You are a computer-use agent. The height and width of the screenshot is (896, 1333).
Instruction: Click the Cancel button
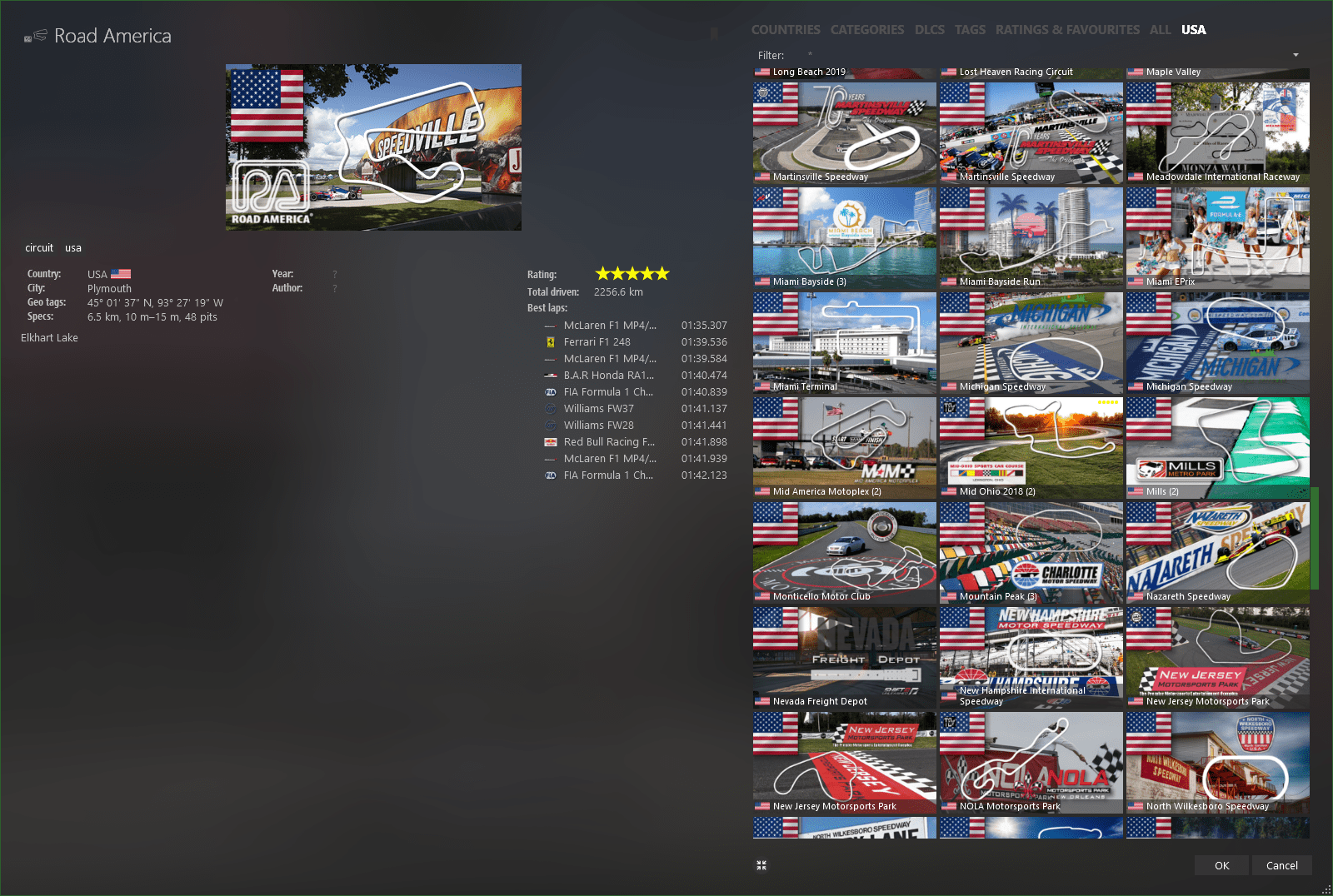click(1281, 865)
